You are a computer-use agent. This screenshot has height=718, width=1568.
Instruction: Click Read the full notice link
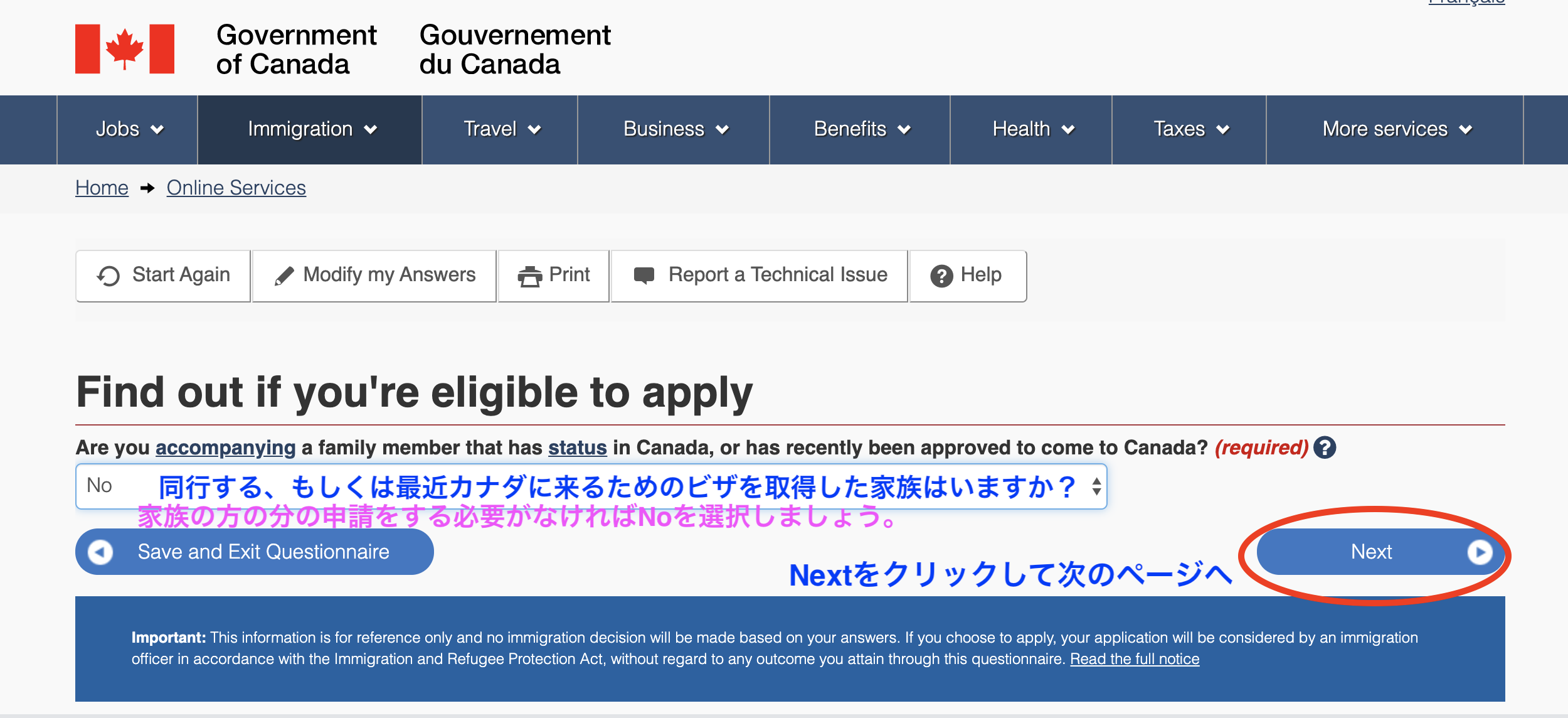[x=1134, y=659]
